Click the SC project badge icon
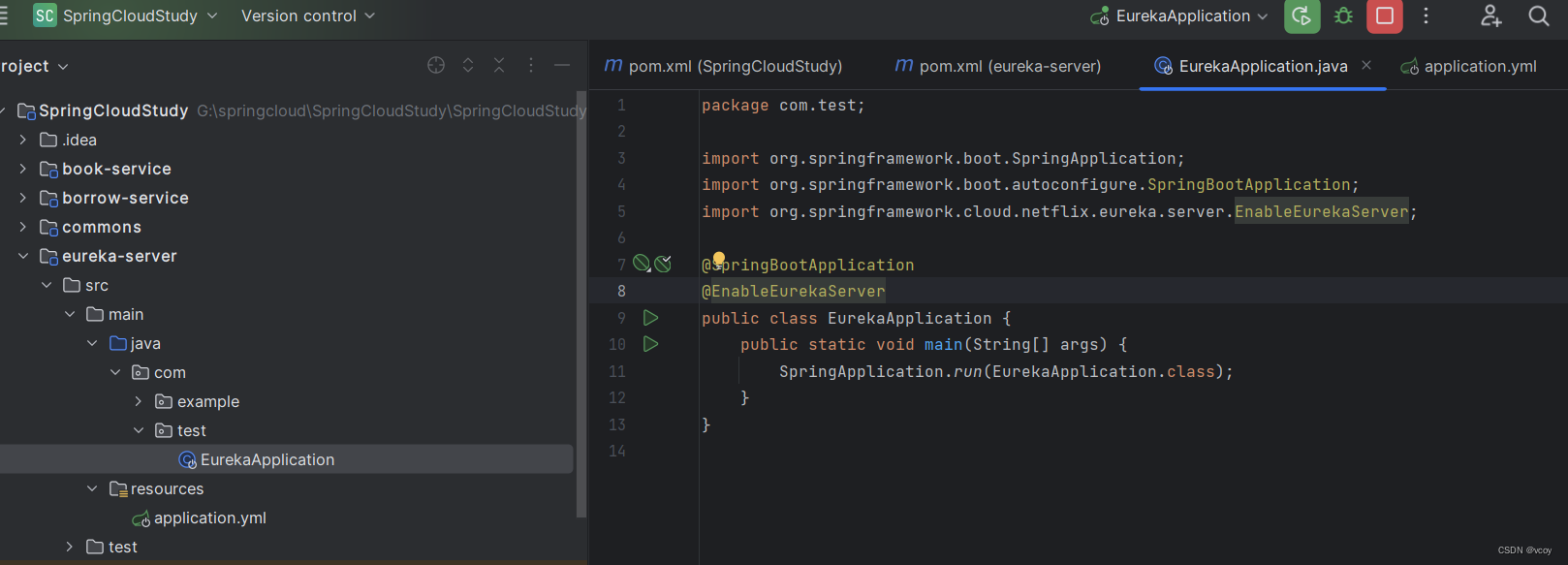 click(x=45, y=16)
